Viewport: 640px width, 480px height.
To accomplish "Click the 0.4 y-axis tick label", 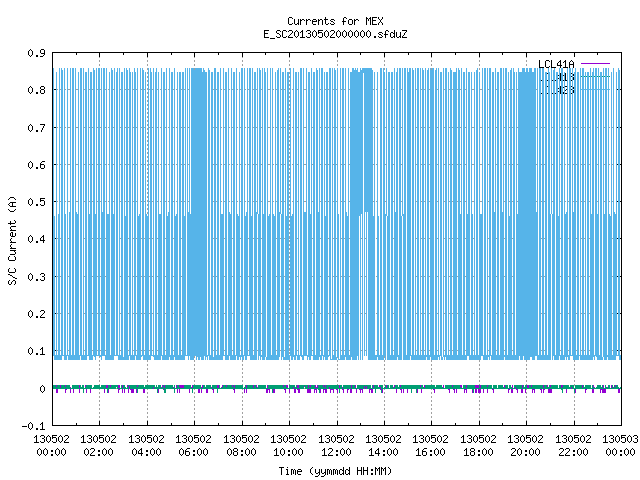I will tap(36, 239).
